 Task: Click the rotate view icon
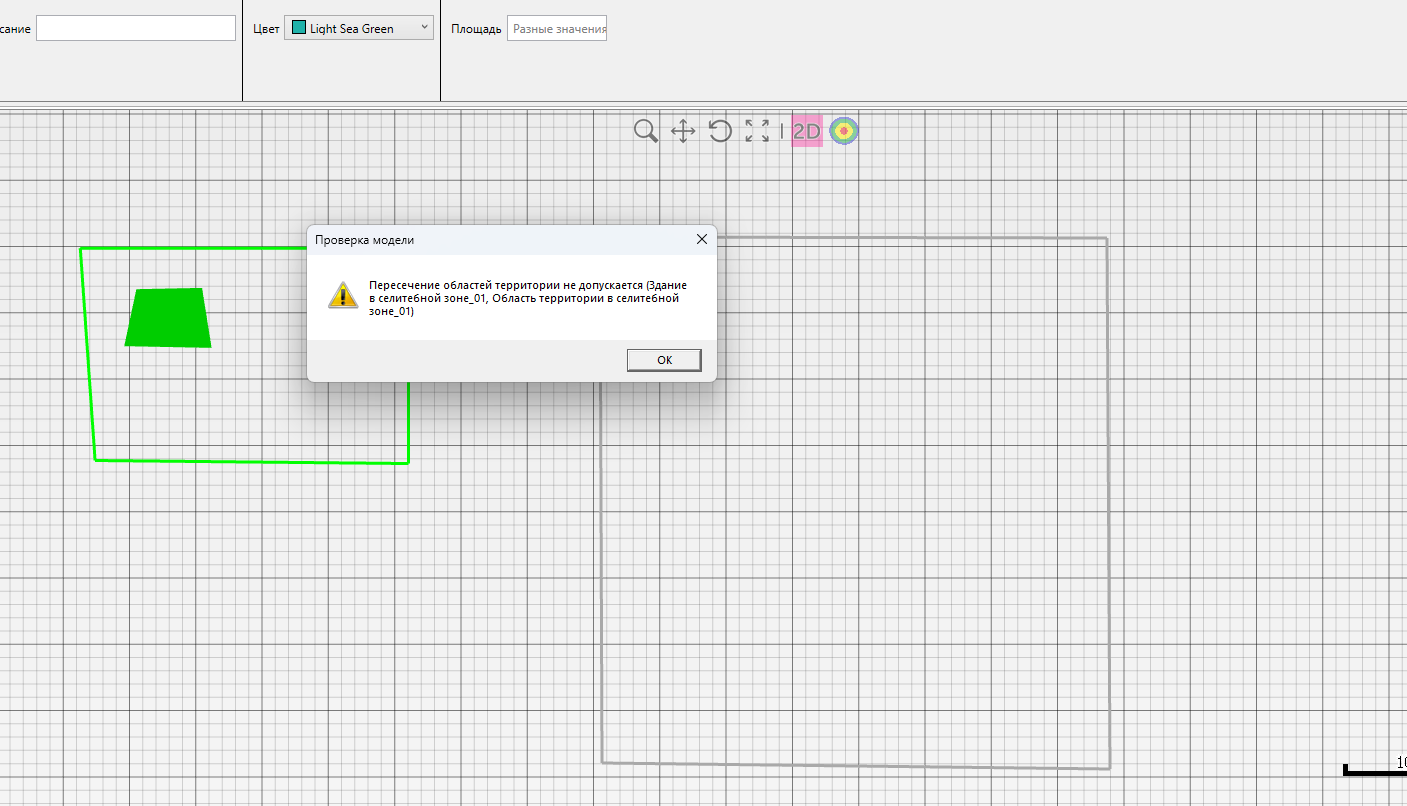click(x=720, y=131)
